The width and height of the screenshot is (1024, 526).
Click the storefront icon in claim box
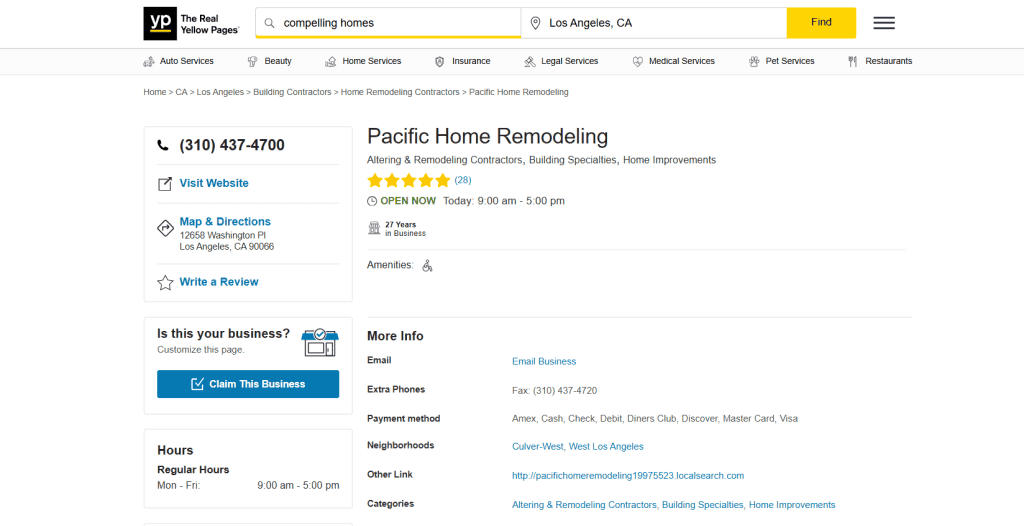pyautogui.click(x=320, y=341)
